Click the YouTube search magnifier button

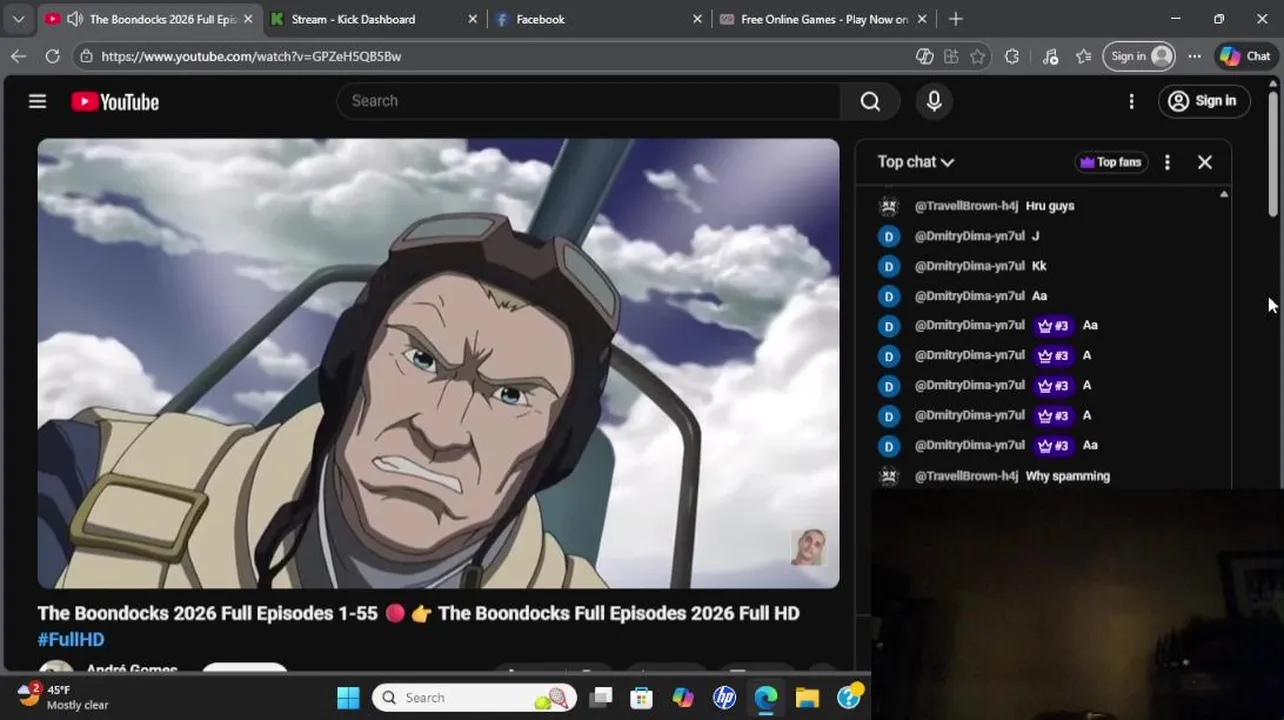point(870,101)
